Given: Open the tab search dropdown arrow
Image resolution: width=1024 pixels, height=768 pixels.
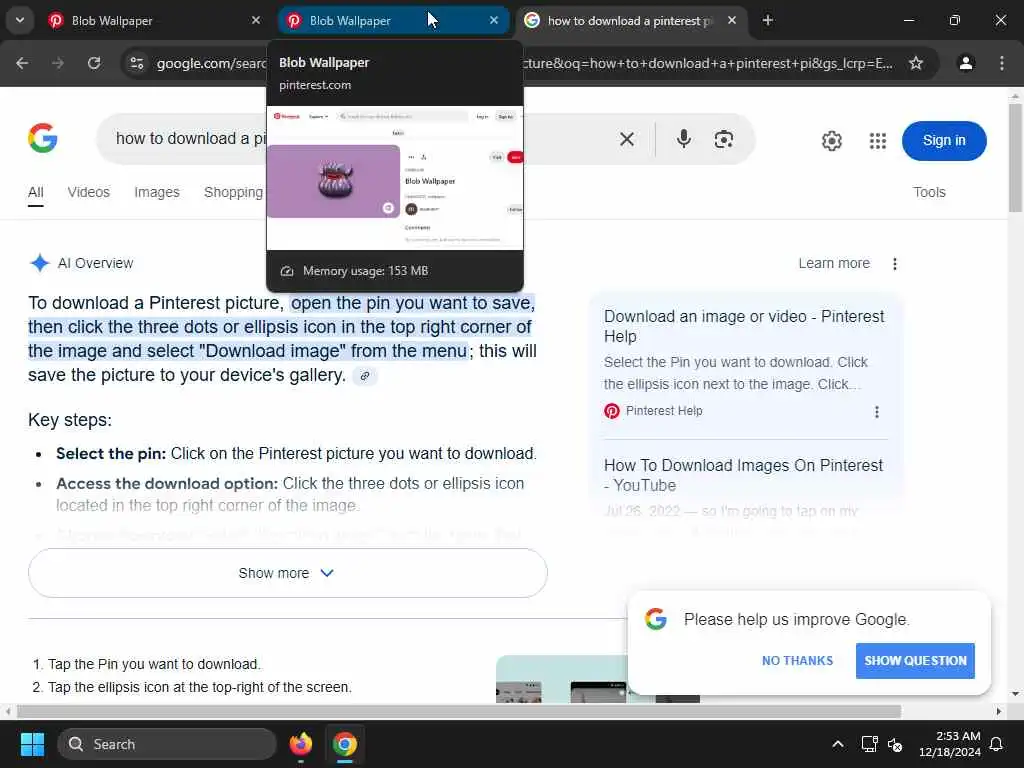Looking at the screenshot, I should (20, 20).
